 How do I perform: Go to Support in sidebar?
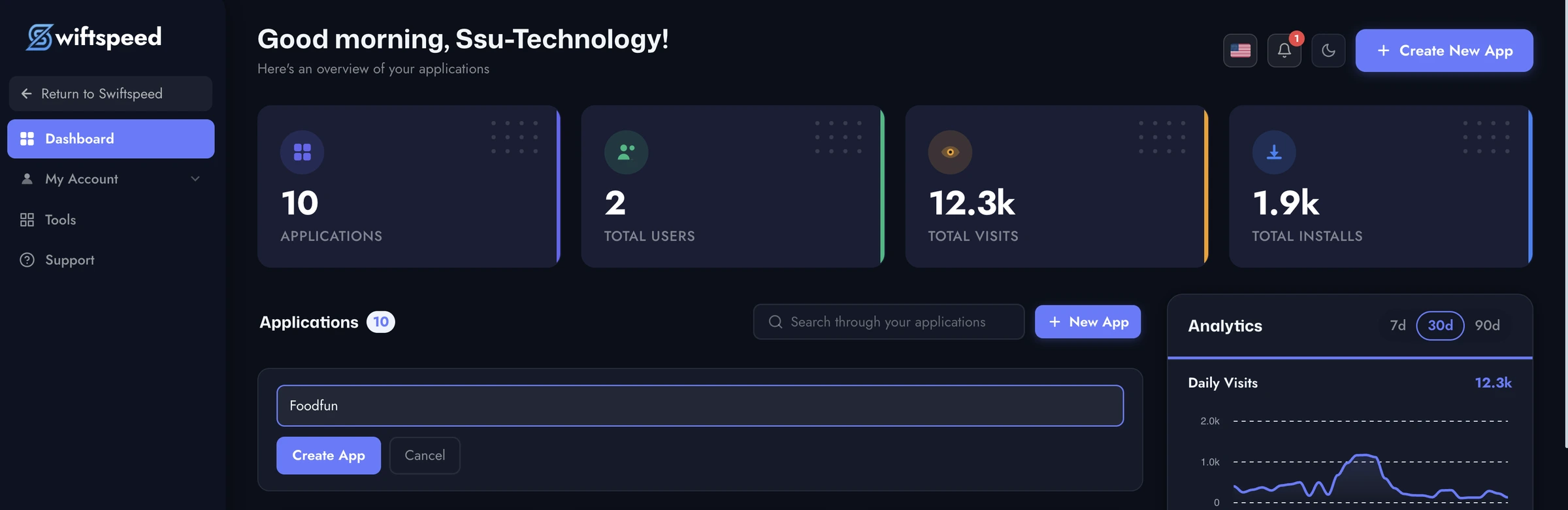click(x=69, y=260)
